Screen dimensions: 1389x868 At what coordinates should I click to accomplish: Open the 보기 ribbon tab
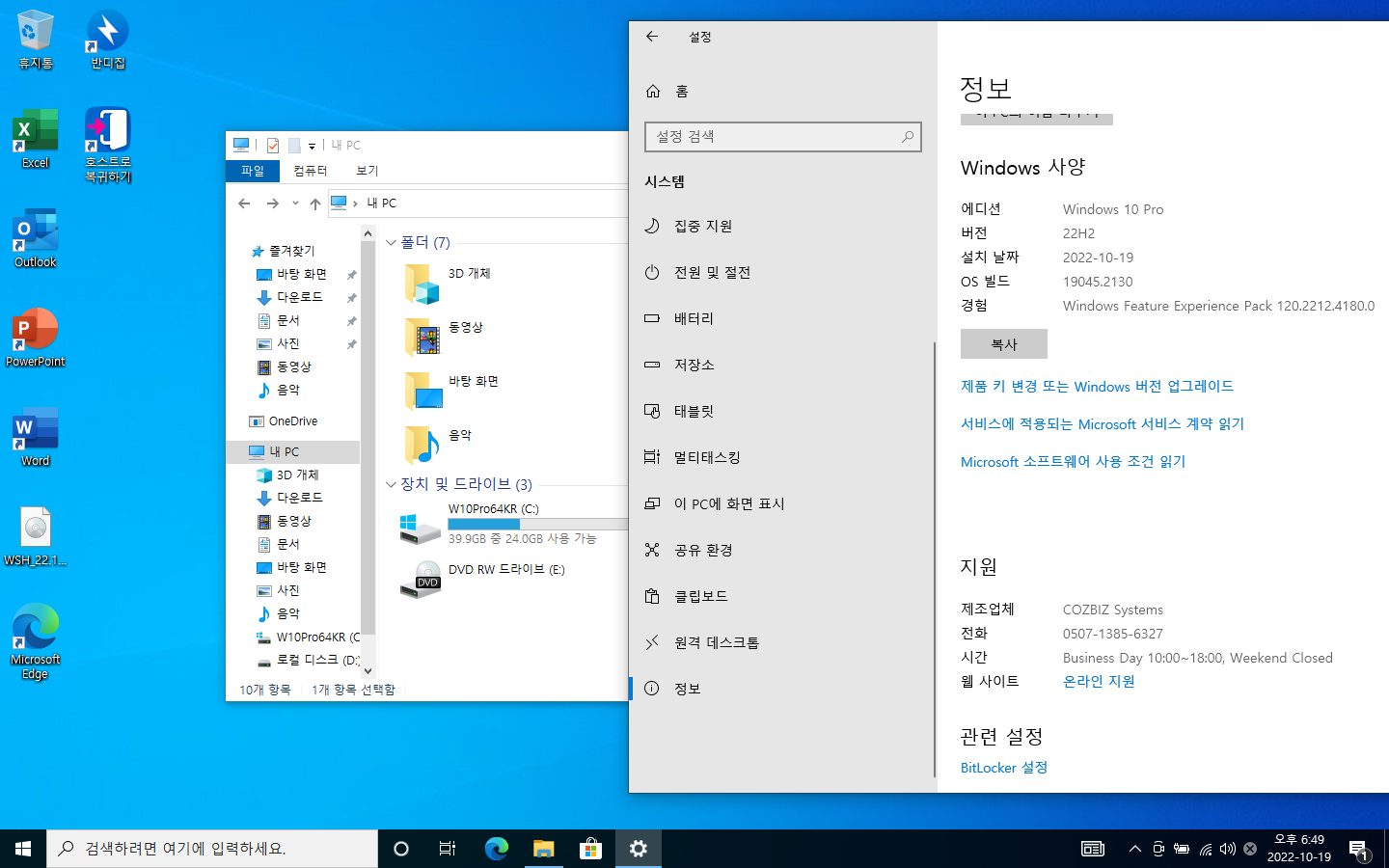368,171
